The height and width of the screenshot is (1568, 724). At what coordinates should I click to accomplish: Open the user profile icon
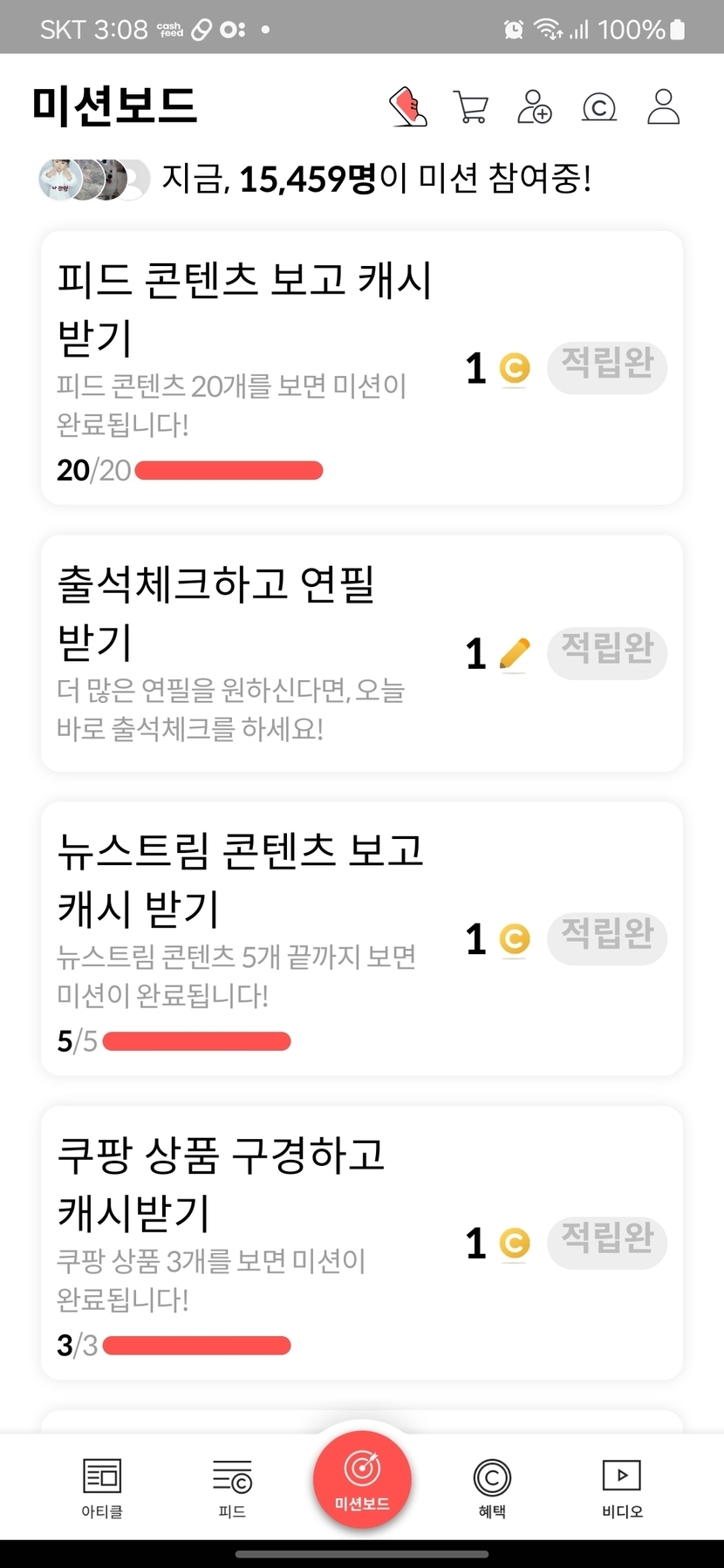pos(663,107)
